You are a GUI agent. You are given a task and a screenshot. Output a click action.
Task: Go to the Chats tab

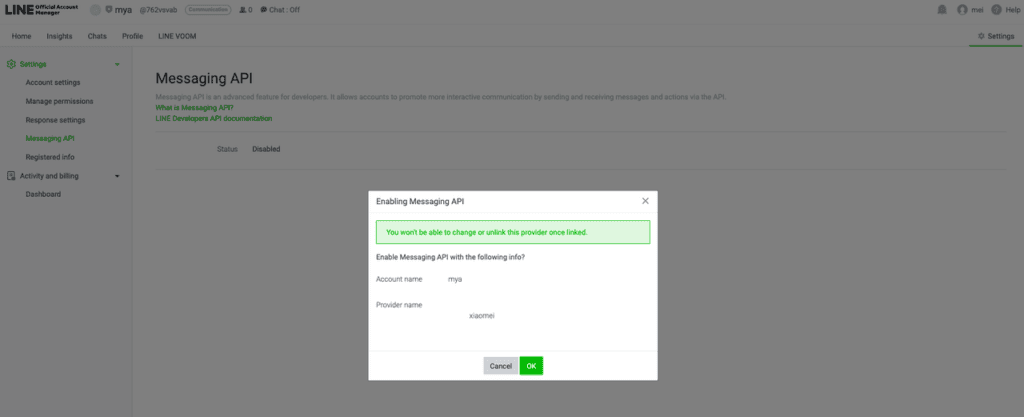(x=97, y=36)
